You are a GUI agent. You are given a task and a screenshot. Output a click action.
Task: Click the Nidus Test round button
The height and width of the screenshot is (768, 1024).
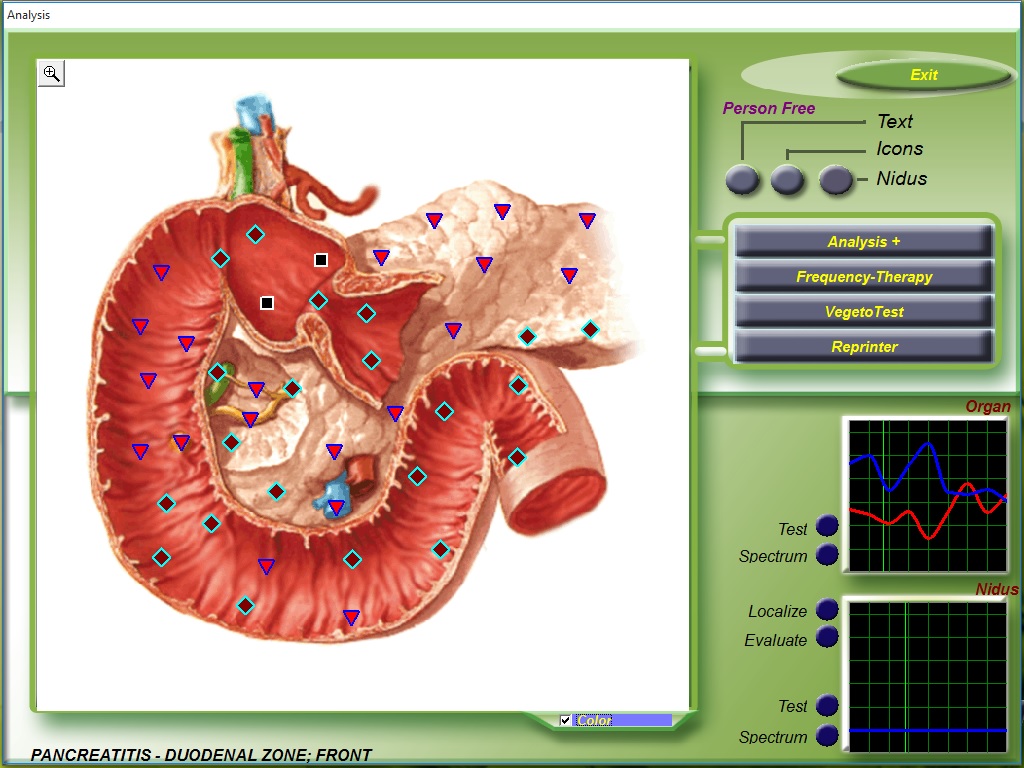coord(827,705)
